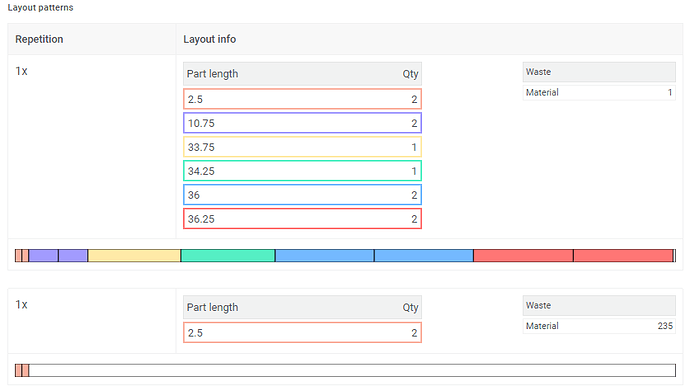The image size is (690, 391).
Task: Click the empty waste area of second layout bar
Action: [352, 370]
